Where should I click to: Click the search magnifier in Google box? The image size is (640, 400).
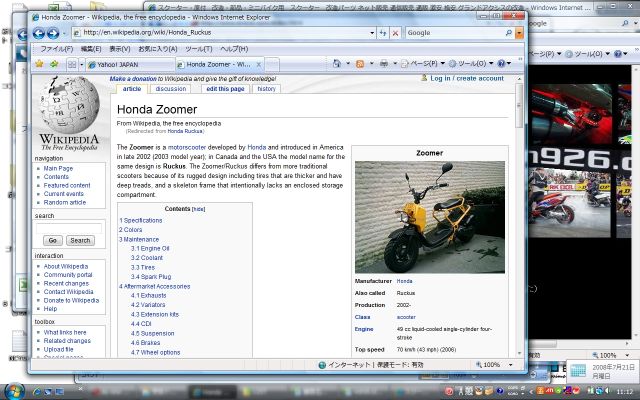[509, 33]
